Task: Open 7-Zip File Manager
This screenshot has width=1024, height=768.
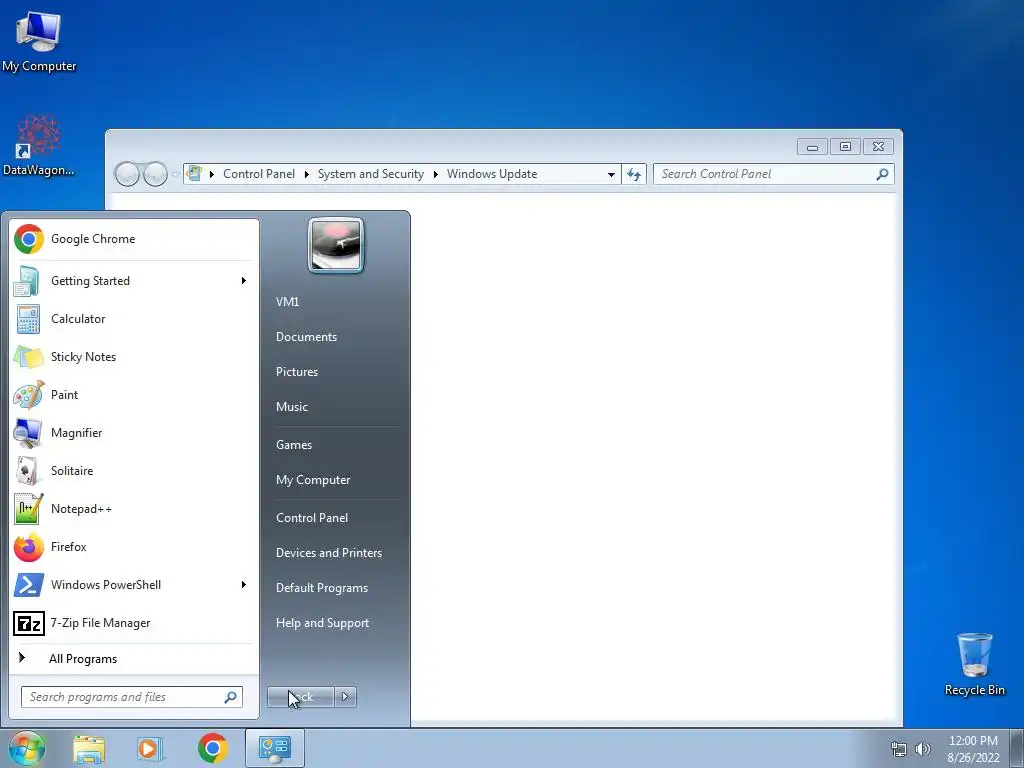Action: [x=133, y=623]
